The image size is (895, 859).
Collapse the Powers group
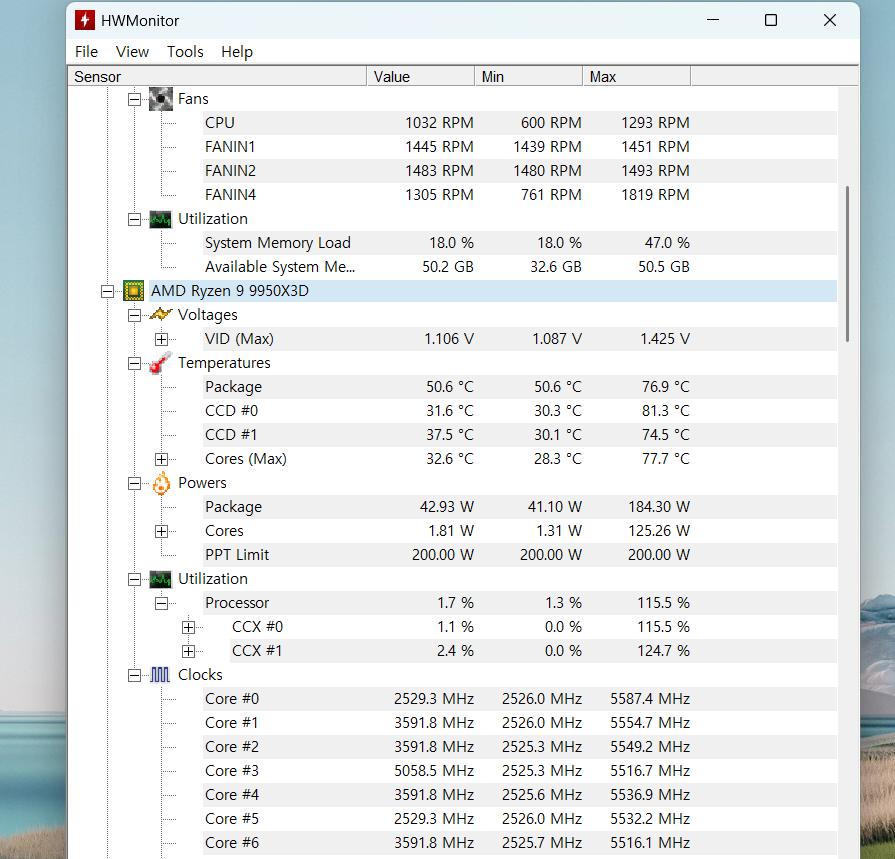click(x=134, y=483)
